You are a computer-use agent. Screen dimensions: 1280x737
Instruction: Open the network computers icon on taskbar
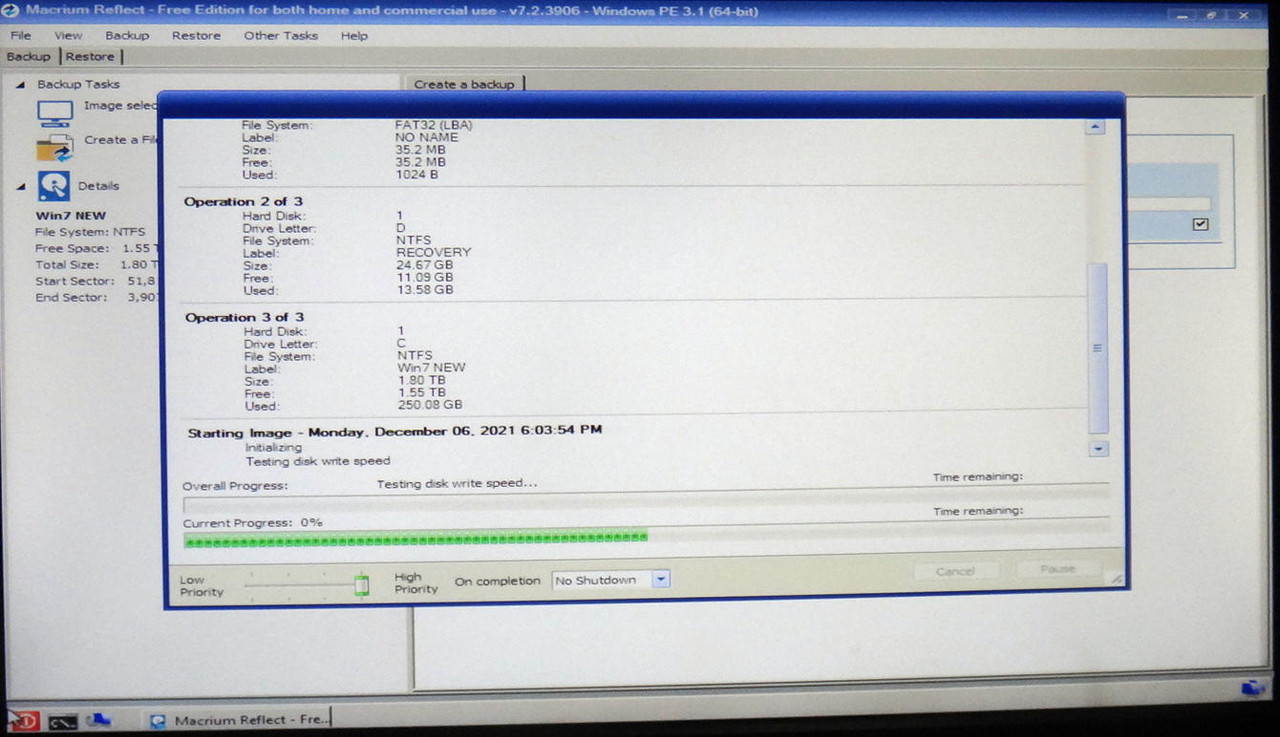tap(98, 720)
